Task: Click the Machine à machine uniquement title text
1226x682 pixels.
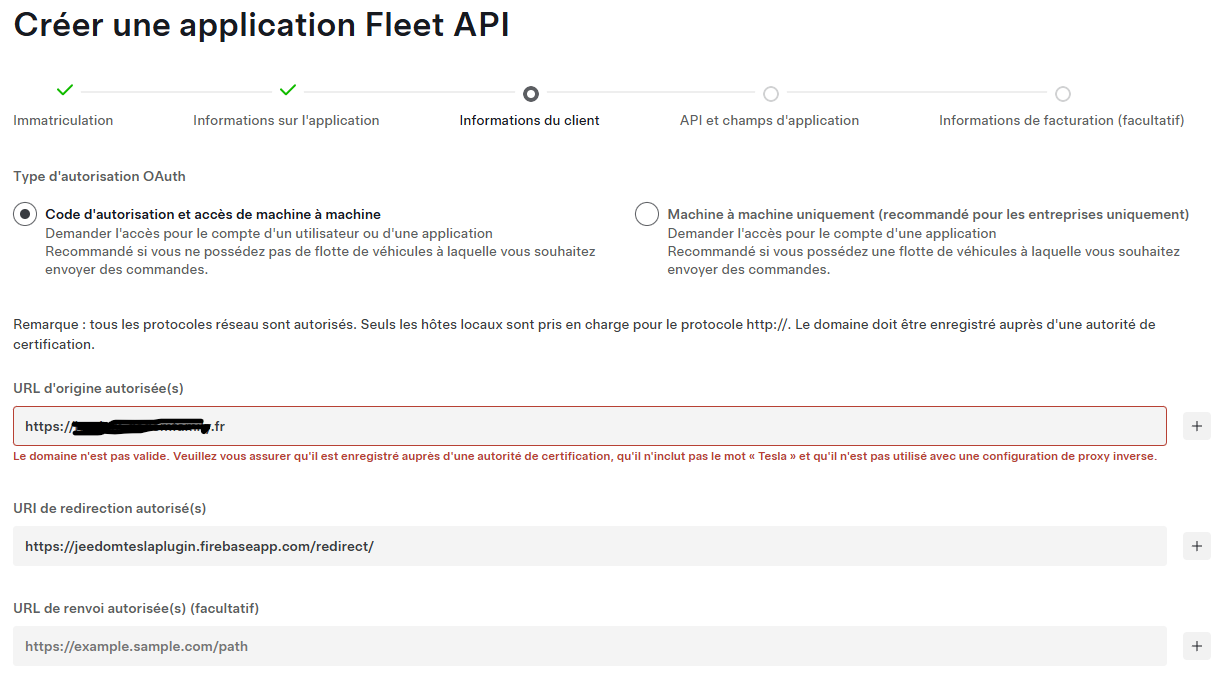Action: (x=928, y=214)
